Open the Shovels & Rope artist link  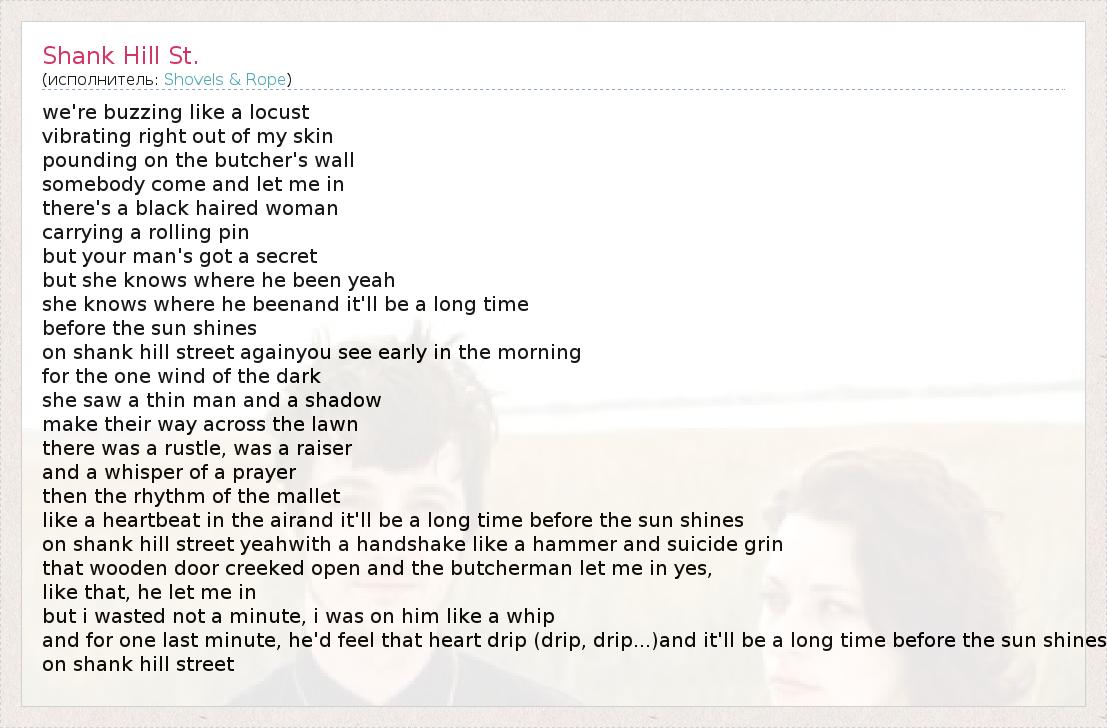pyautogui.click(x=227, y=79)
